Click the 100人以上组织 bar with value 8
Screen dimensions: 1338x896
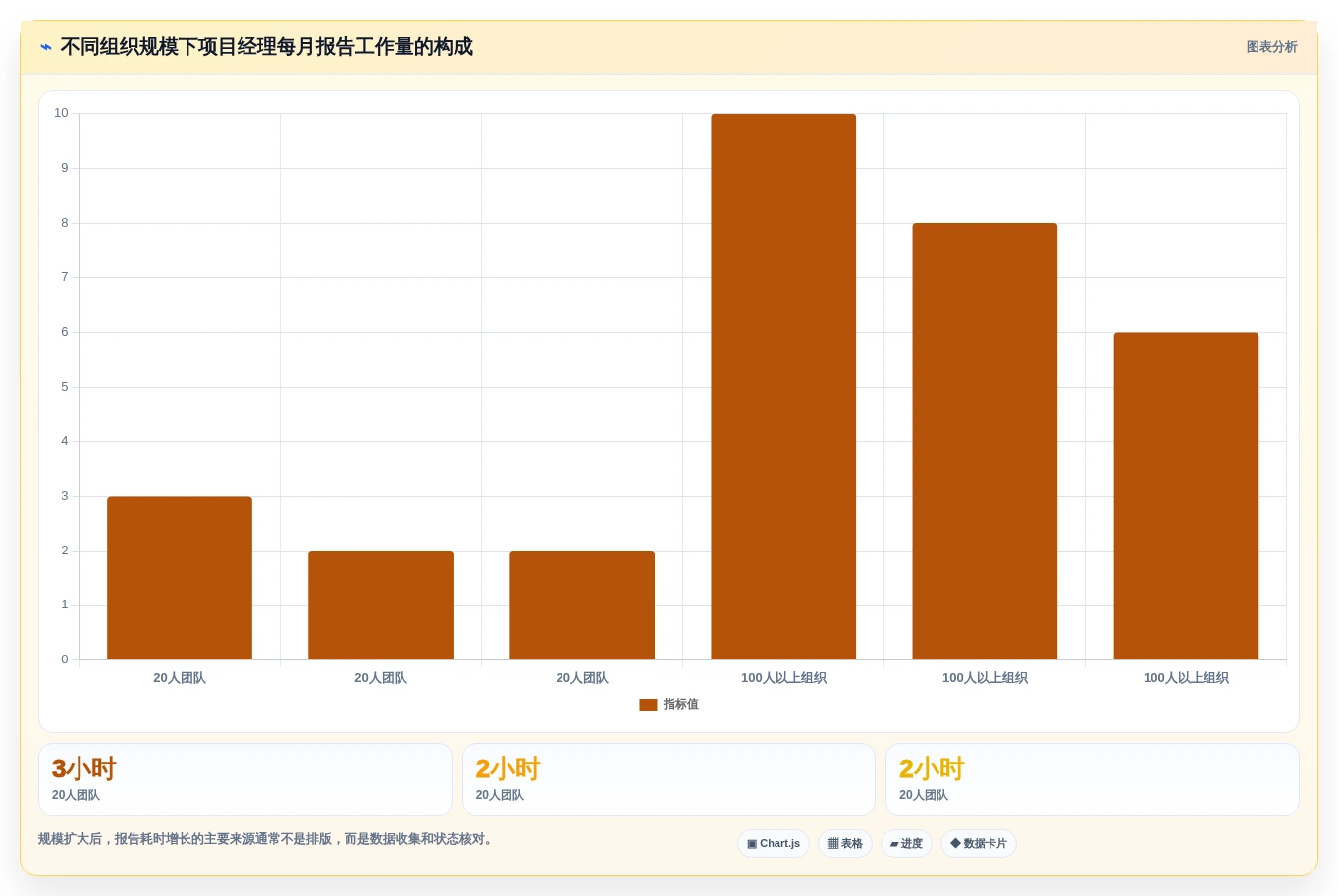coord(985,442)
